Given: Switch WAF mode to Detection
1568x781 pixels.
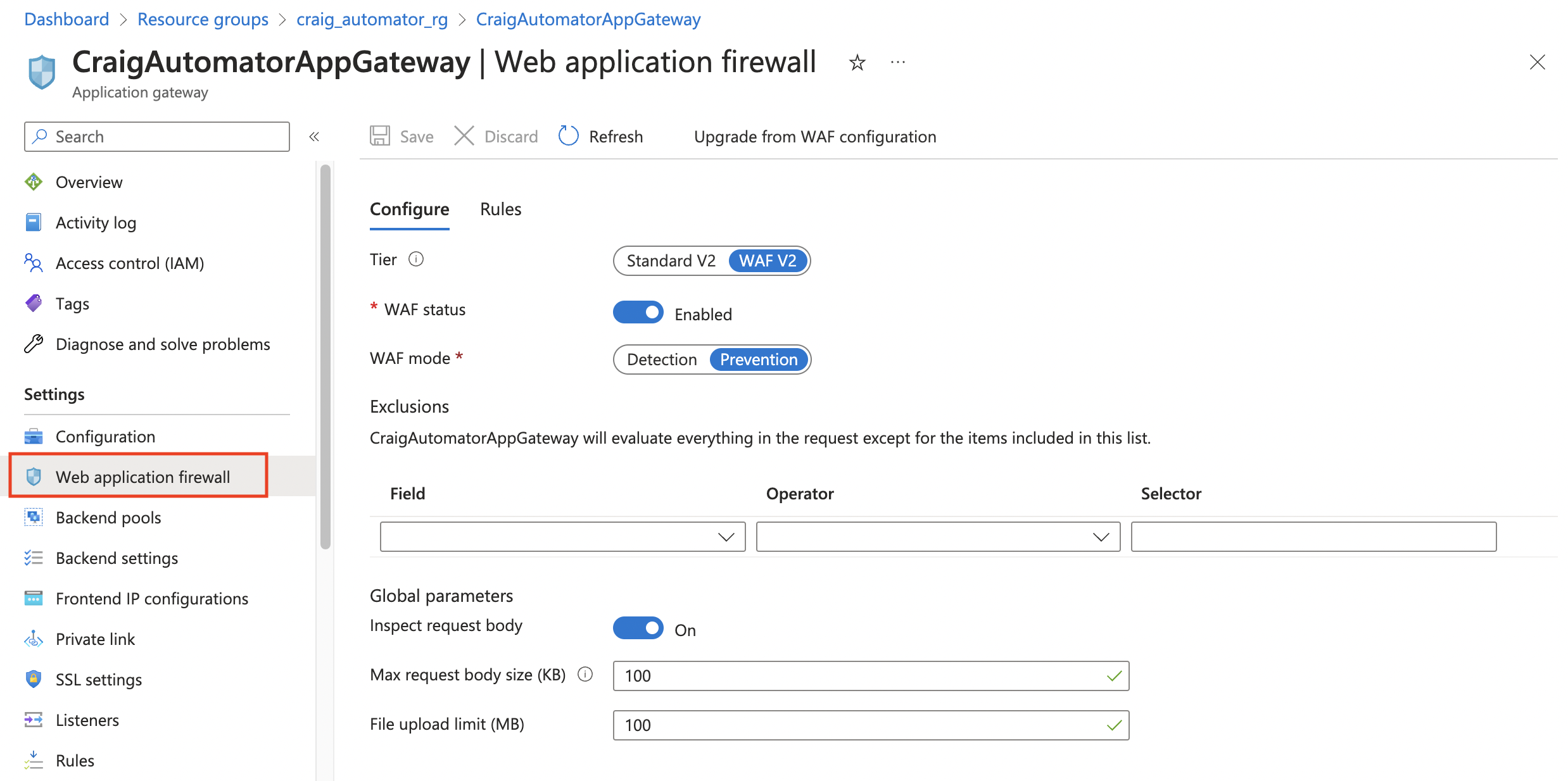Looking at the screenshot, I should (x=662, y=359).
